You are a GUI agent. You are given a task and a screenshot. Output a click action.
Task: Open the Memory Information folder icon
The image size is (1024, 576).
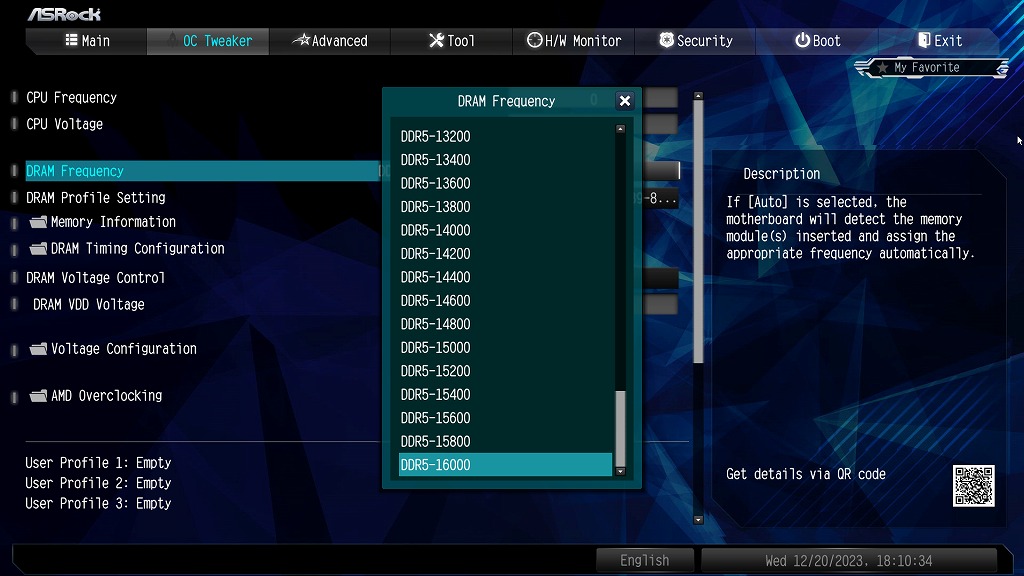coord(39,222)
